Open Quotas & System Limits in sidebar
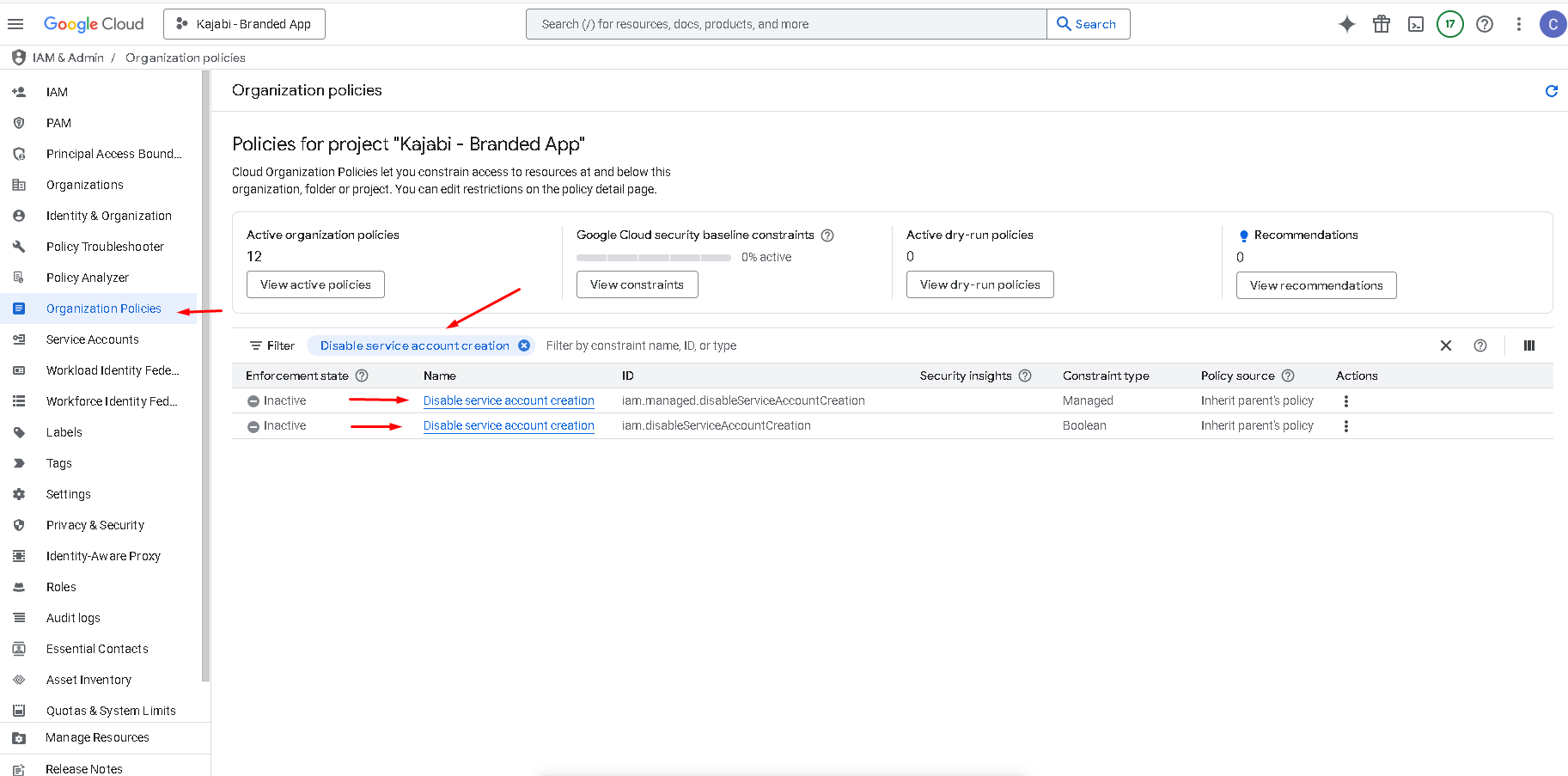Image resolution: width=1568 pixels, height=776 pixels. coord(99,711)
